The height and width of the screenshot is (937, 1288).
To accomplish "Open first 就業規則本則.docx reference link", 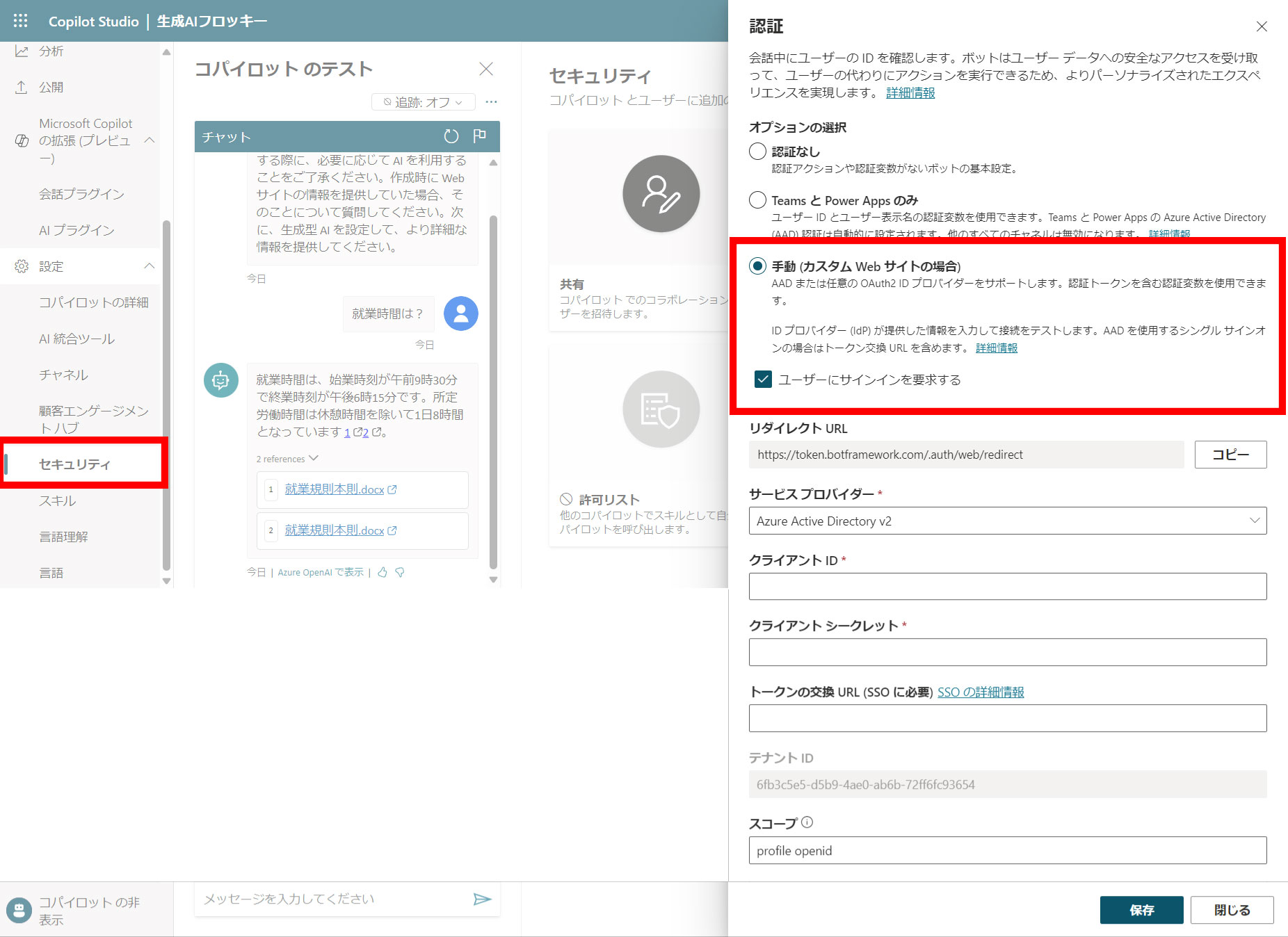I will [335, 489].
